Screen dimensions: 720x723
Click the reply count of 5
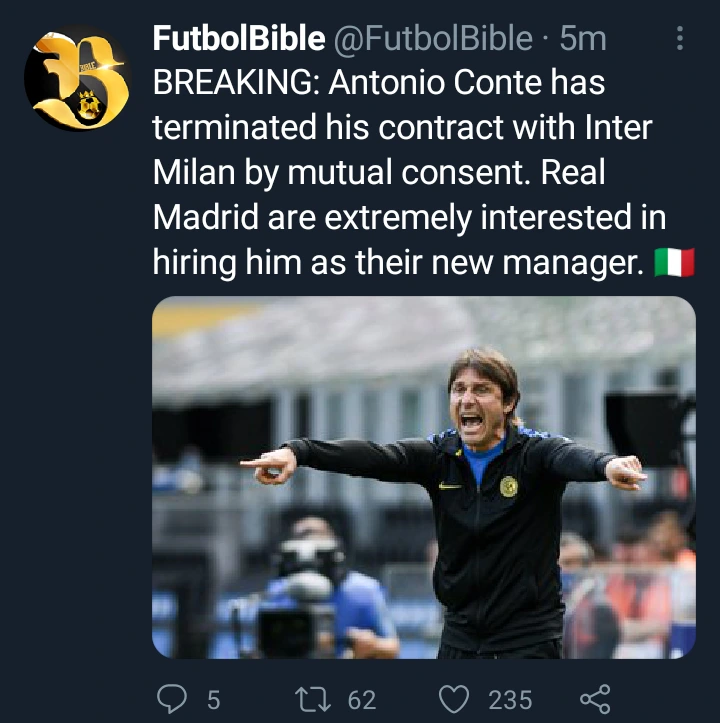pos(213,699)
